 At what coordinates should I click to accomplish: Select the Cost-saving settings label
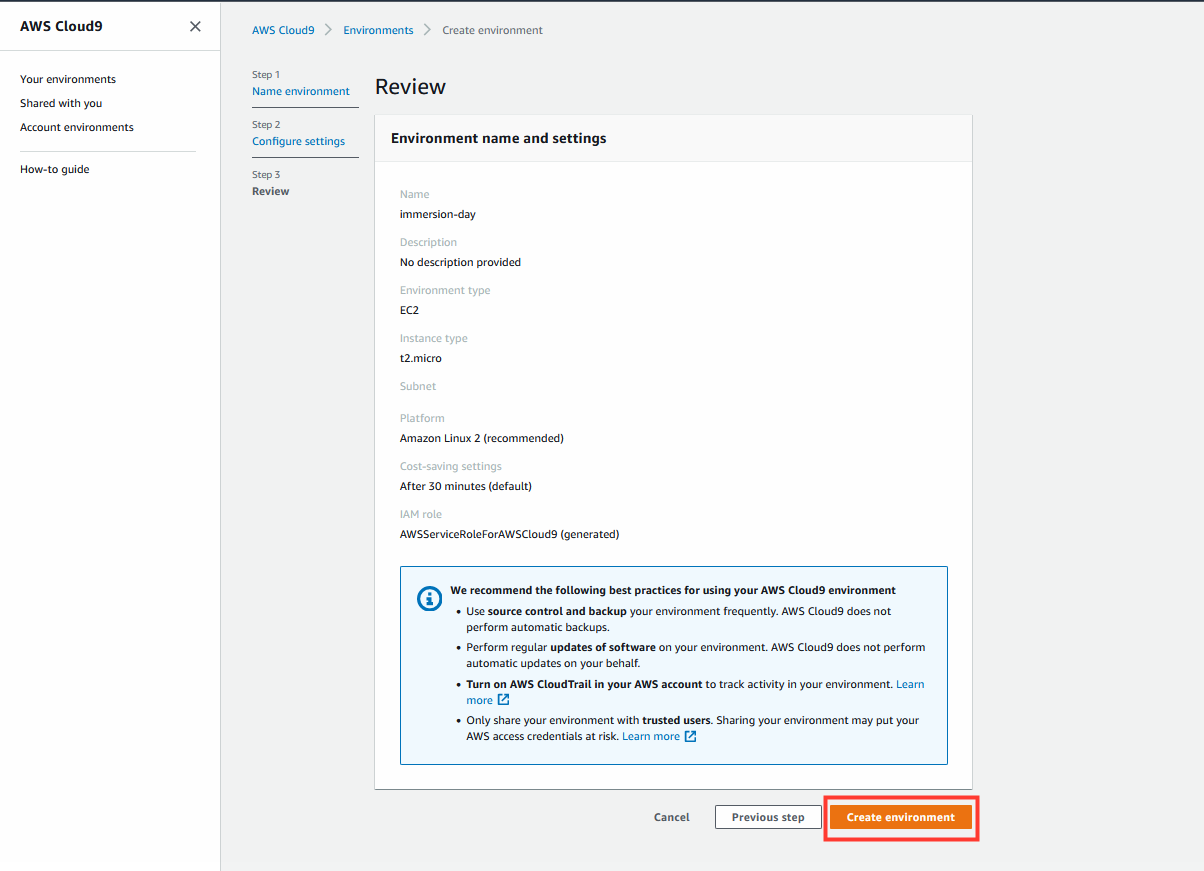pos(451,466)
